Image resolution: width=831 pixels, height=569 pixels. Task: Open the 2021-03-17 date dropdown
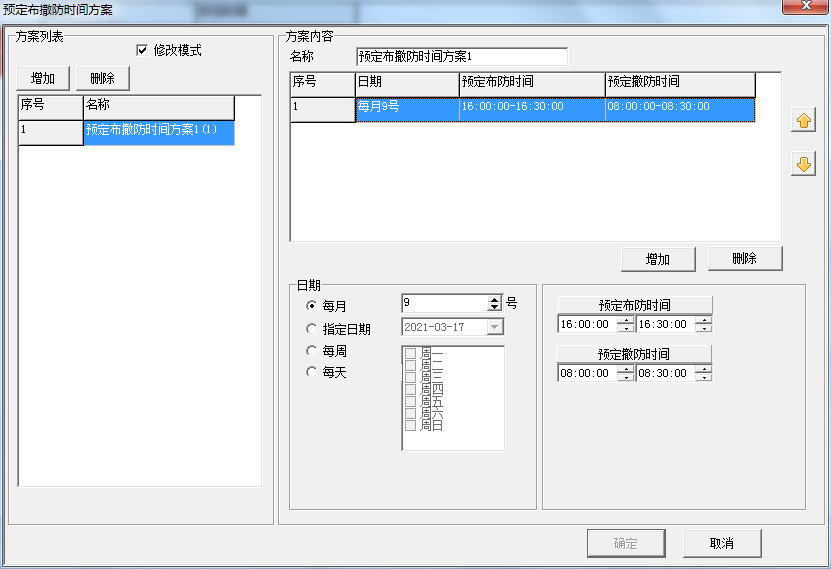(495, 327)
